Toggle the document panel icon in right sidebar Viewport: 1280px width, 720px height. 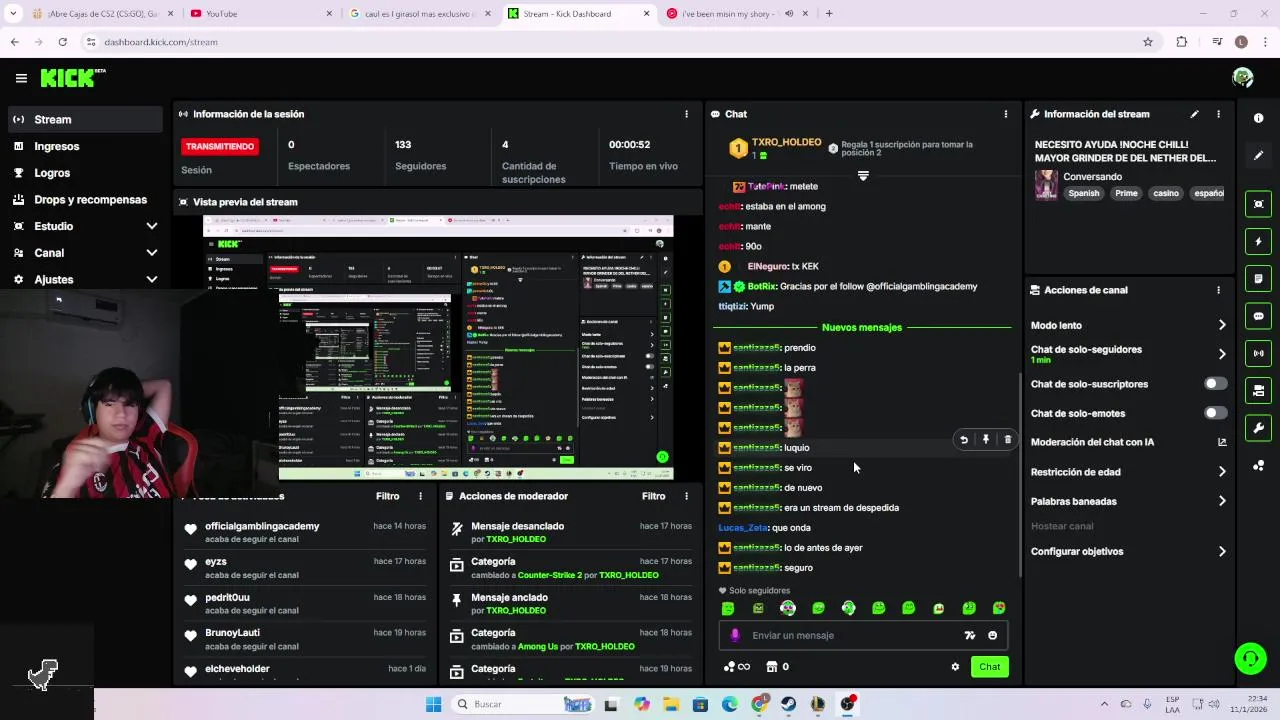point(1259,278)
